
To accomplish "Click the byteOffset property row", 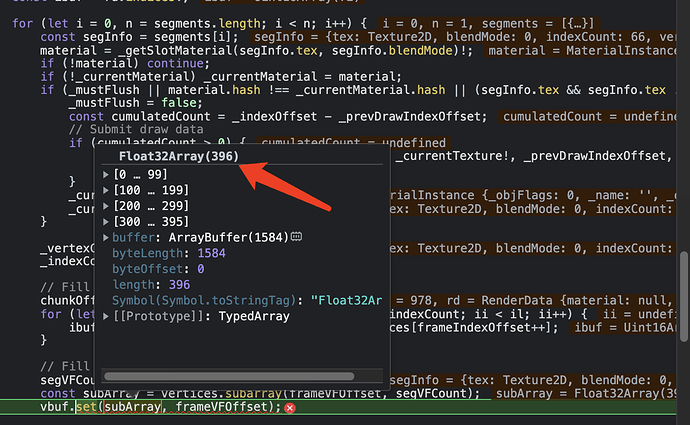I will pyautogui.click(x=158, y=269).
